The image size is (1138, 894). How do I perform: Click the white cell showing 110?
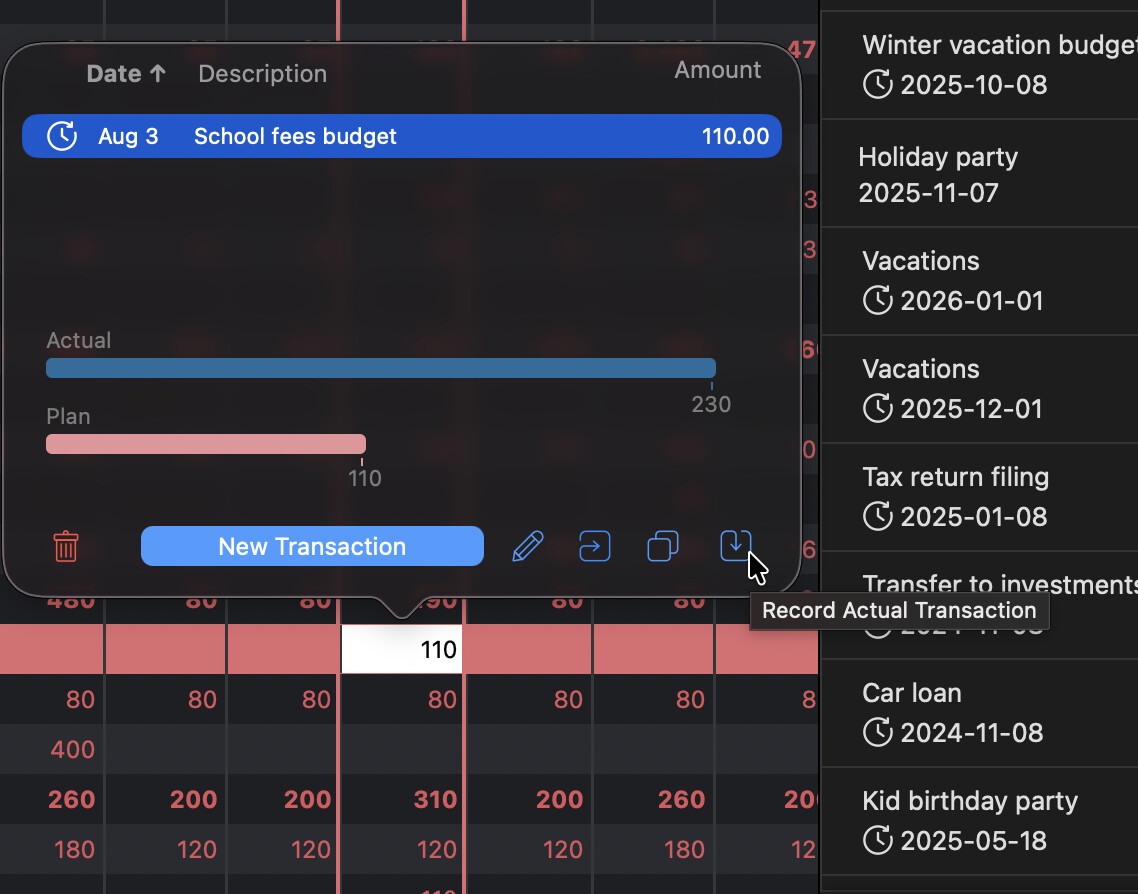point(402,650)
